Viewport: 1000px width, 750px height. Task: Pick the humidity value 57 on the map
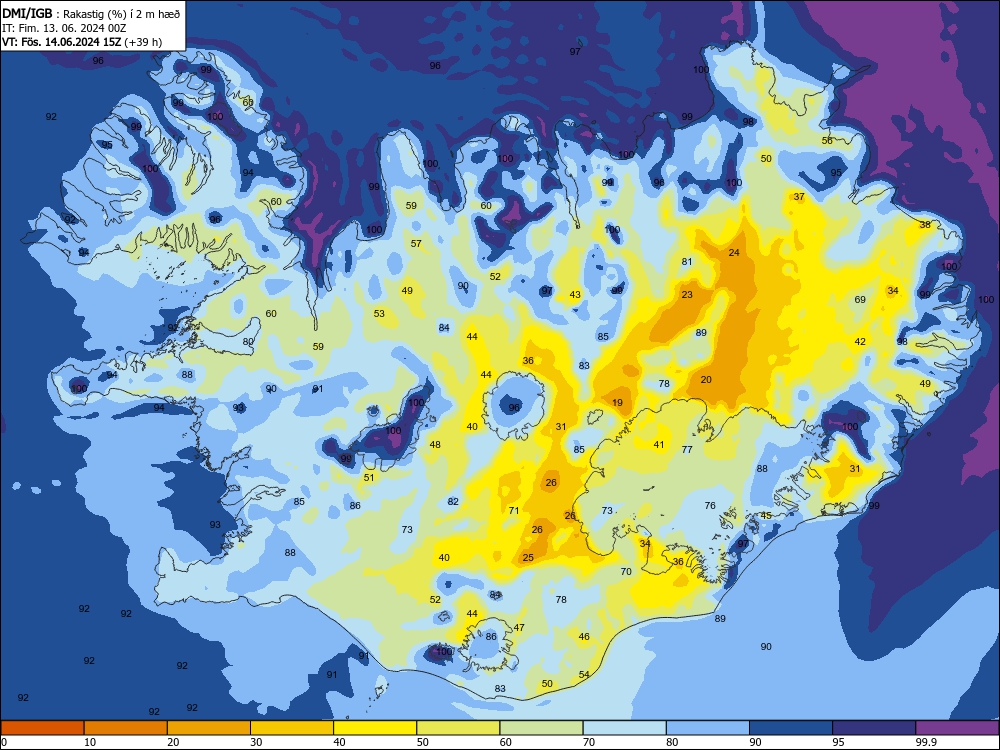416,244
